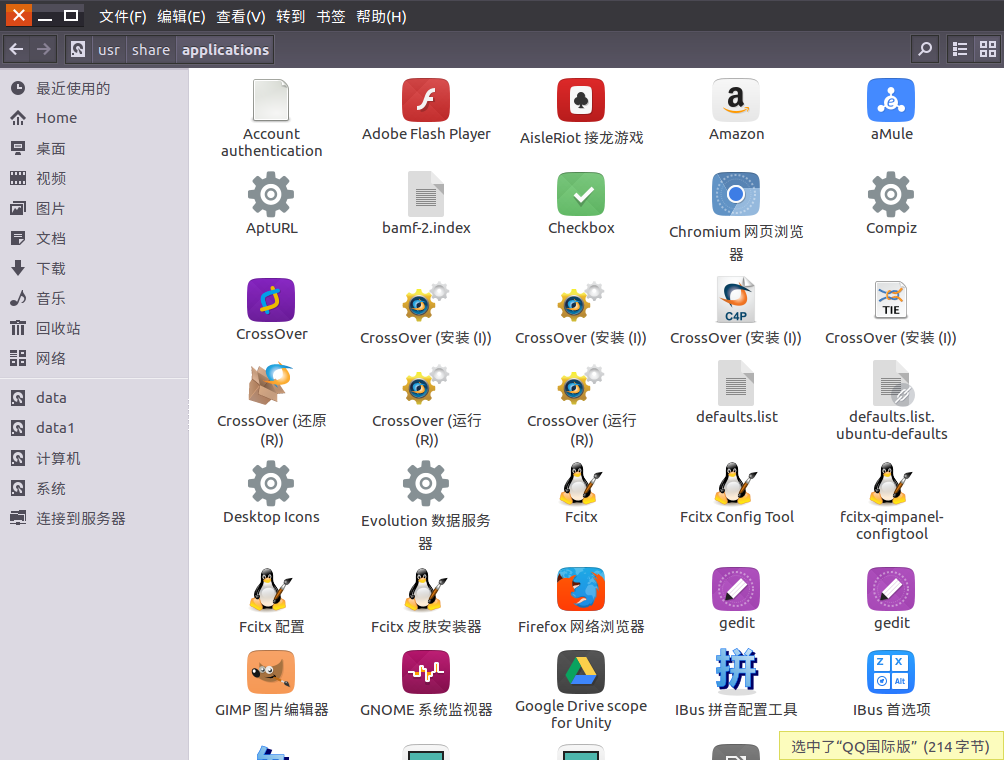Select the GIMP 图片编辑器 icon

[x=271, y=672]
